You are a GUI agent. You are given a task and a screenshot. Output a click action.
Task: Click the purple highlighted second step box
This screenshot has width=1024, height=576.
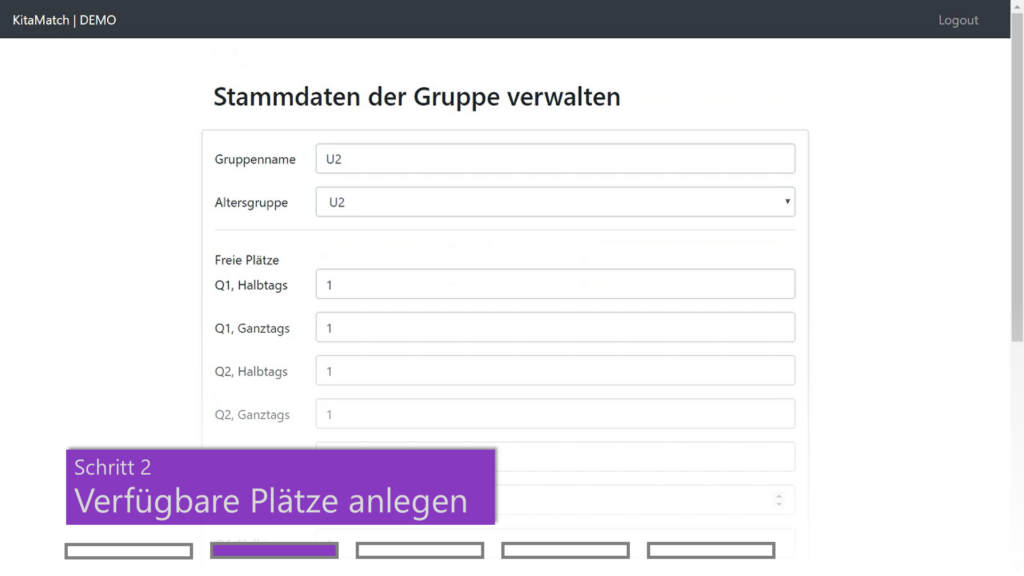[274, 551]
